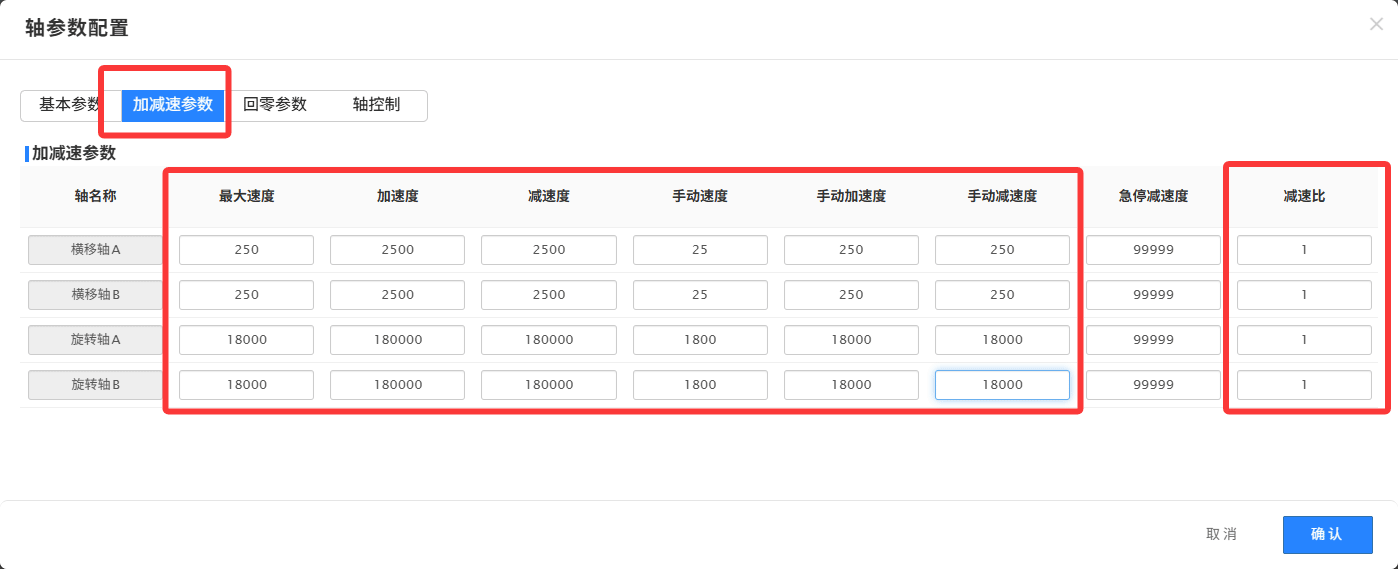Open the 回零参数 tab
This screenshot has width=1398, height=569.
[275, 105]
